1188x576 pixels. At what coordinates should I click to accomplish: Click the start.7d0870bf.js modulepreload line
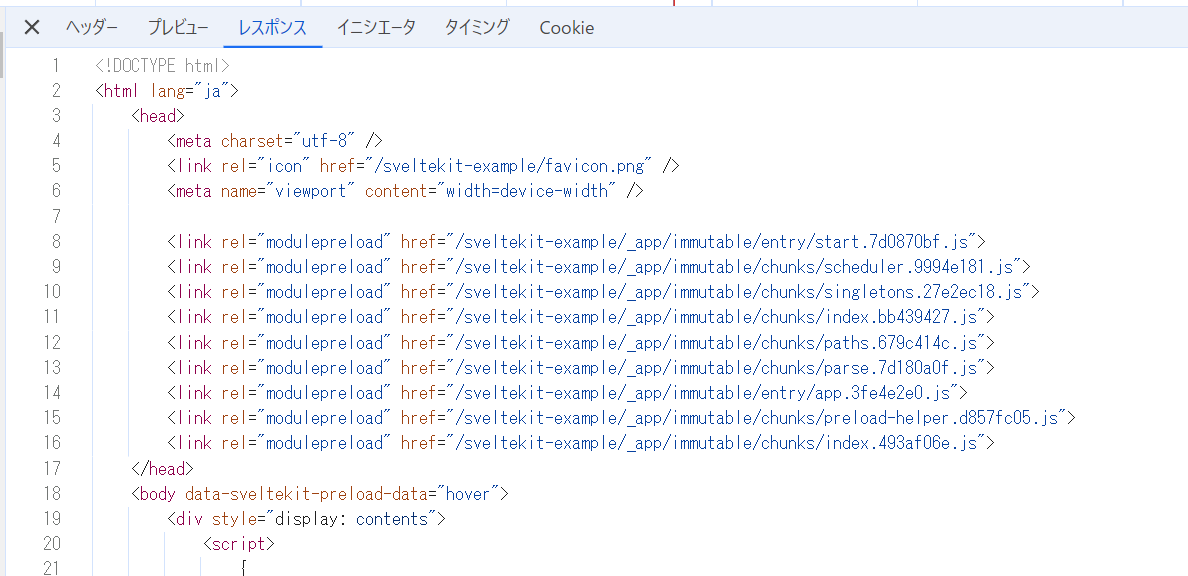click(x=577, y=242)
